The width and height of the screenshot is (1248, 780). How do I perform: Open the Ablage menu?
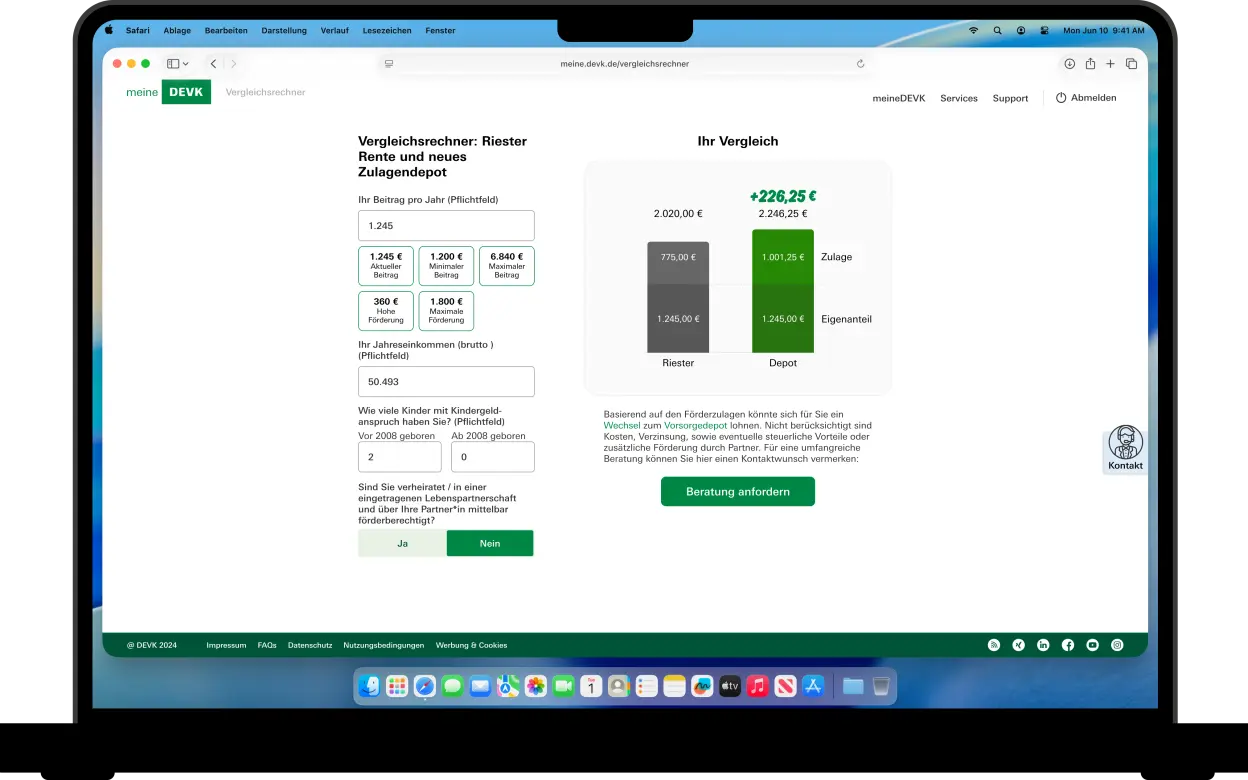[x=177, y=31]
